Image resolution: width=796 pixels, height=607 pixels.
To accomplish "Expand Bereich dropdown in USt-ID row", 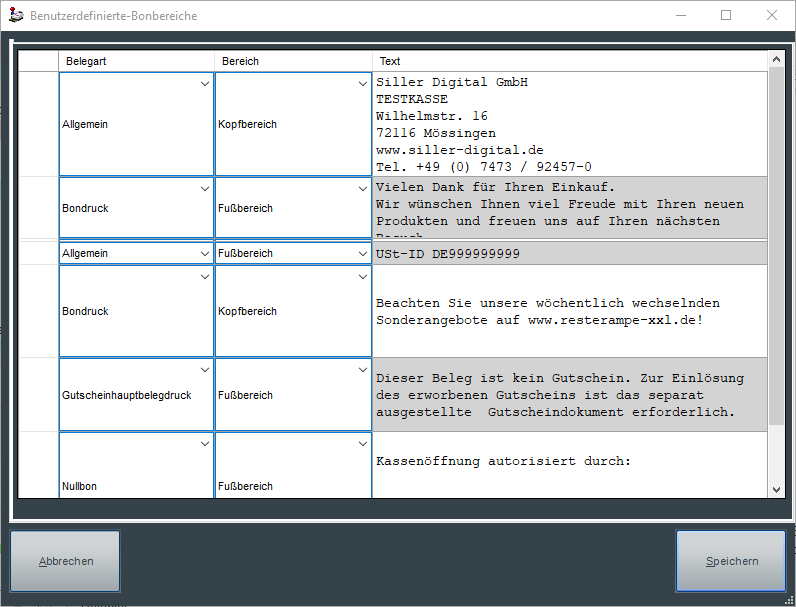I will pyautogui.click(x=363, y=254).
